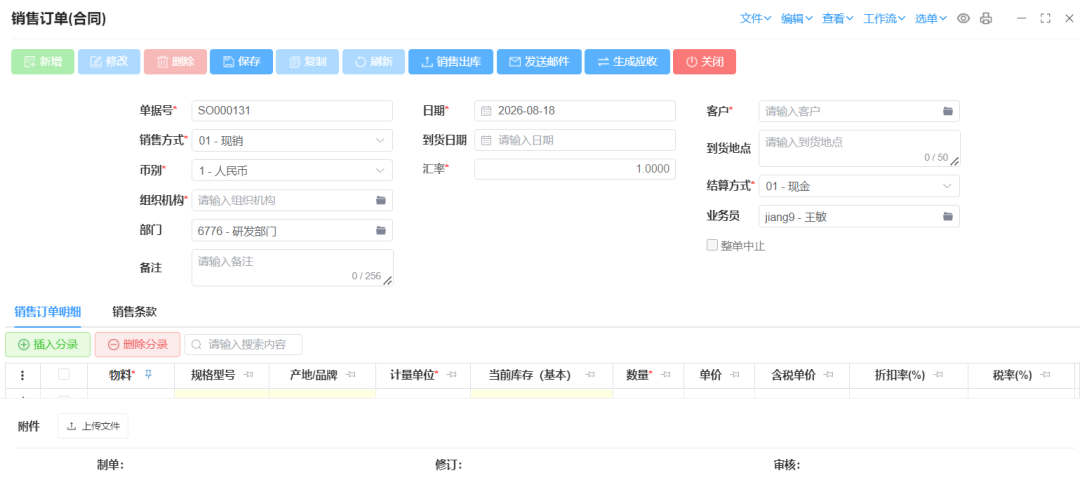The image size is (1080, 480).
Task: Pin the 含税单价 column
Action: (829, 375)
